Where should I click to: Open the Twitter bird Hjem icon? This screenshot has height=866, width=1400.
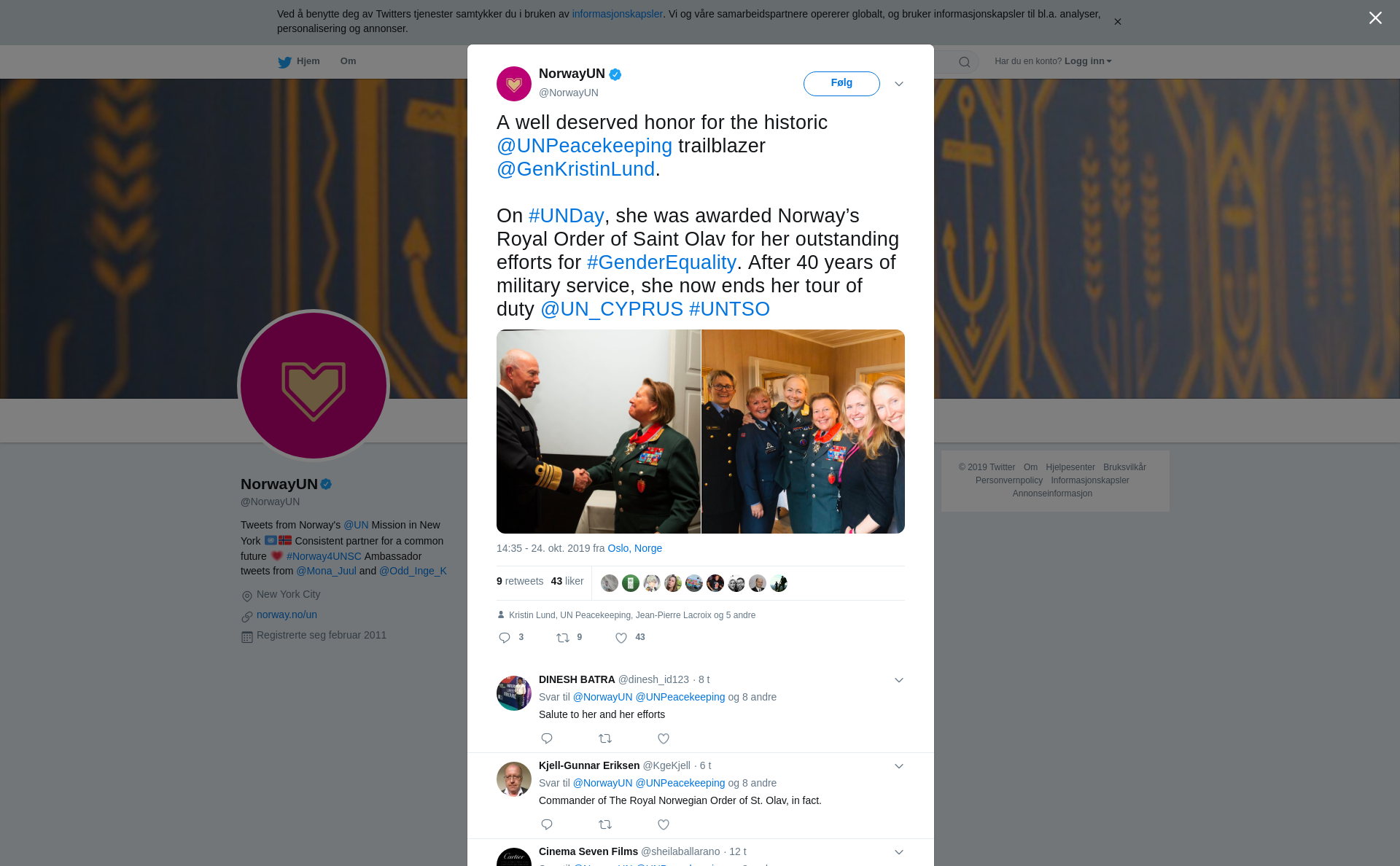[x=285, y=62]
